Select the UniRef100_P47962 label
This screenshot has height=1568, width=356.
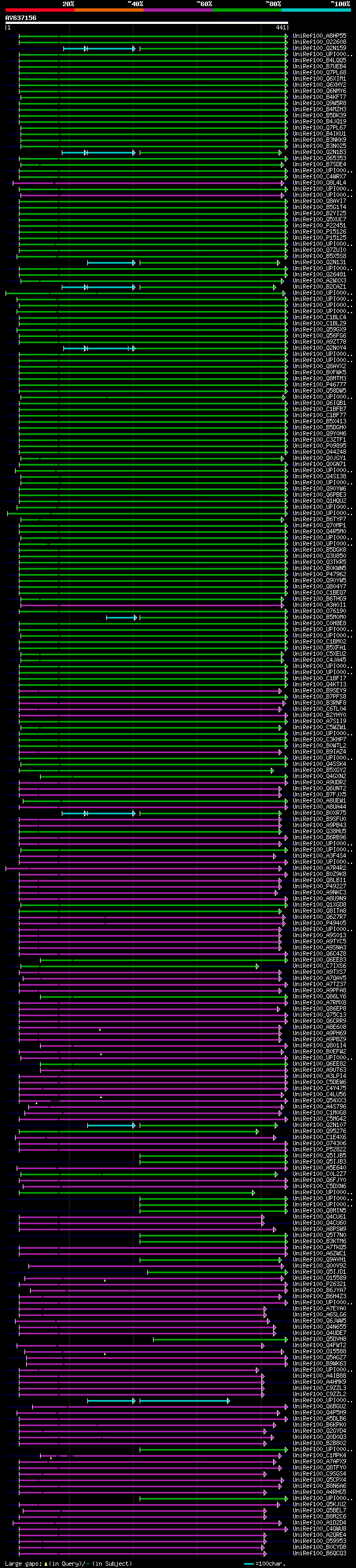point(319,574)
